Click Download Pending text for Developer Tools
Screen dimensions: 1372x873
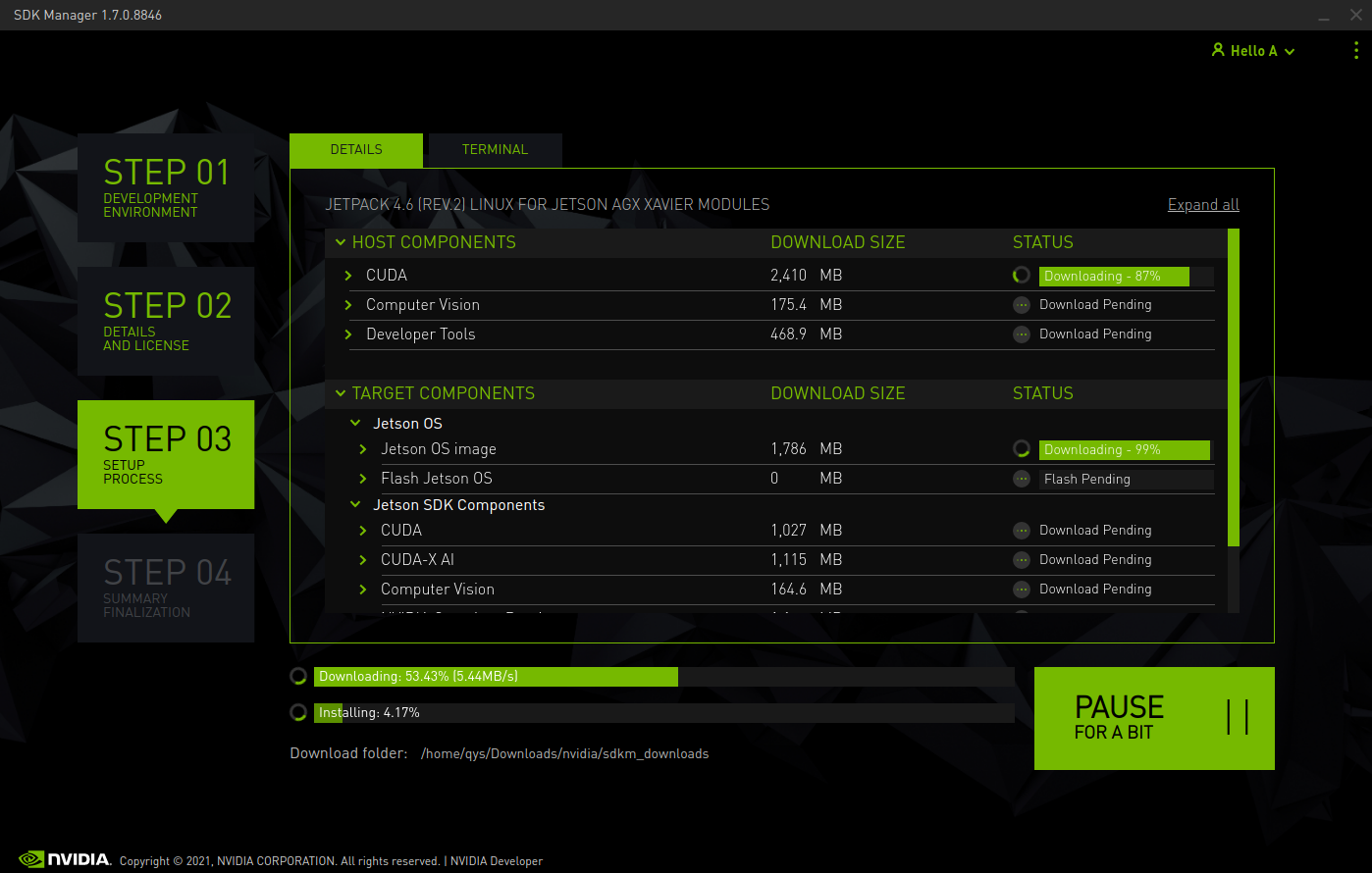point(1095,334)
